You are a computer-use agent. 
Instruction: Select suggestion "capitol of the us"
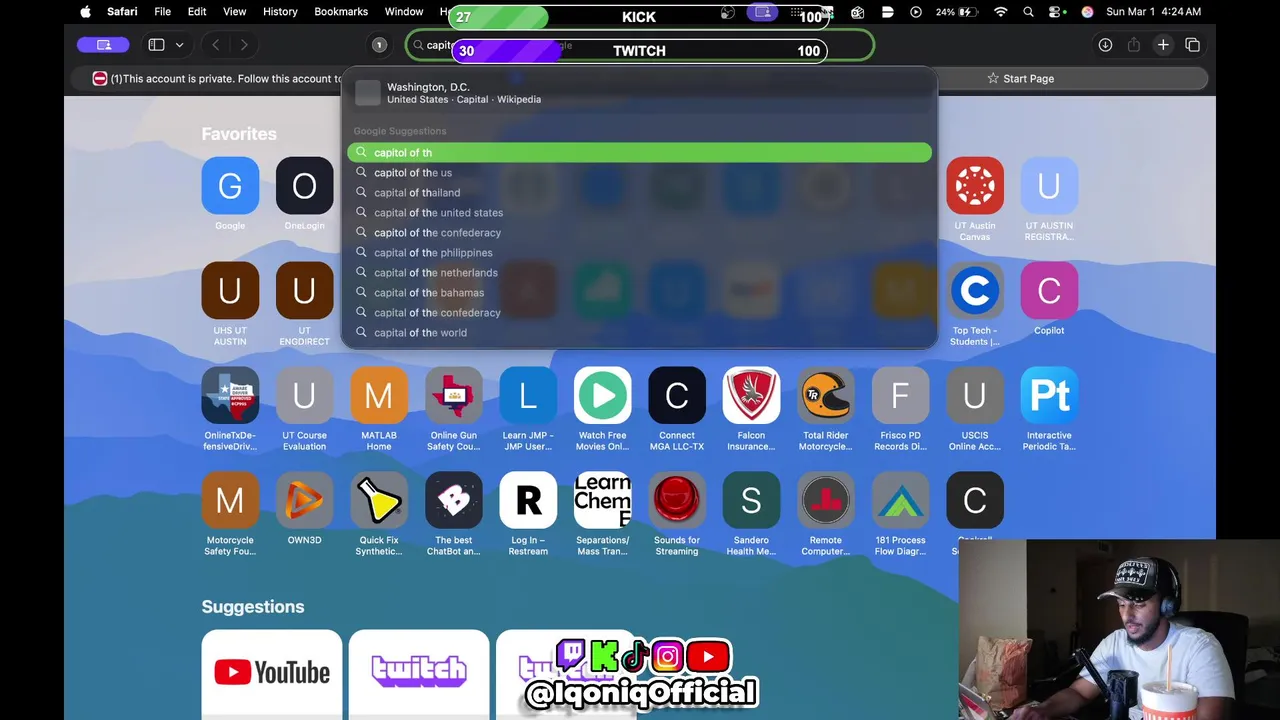click(640, 173)
